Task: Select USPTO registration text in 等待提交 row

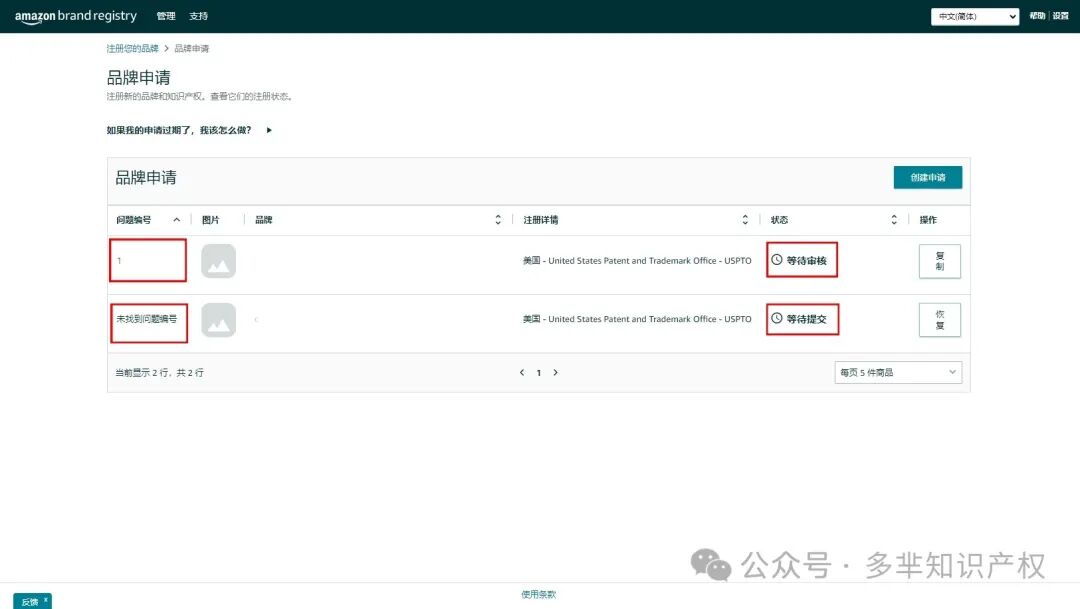Action: point(637,319)
